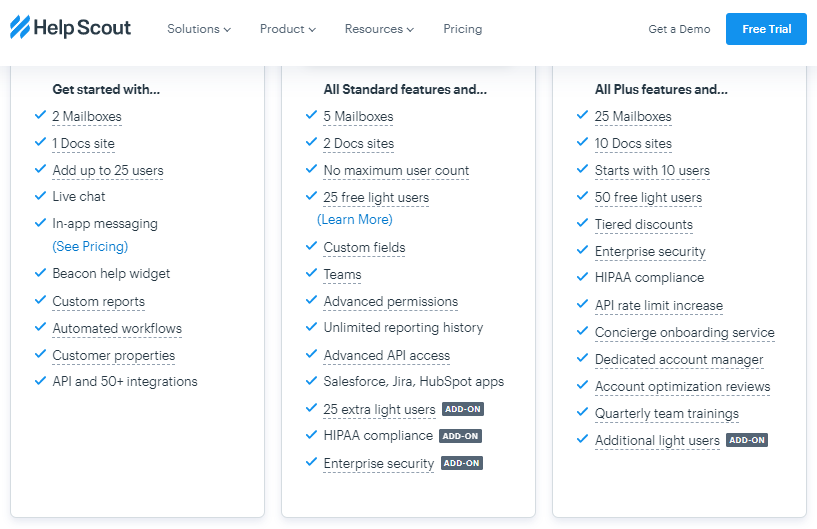Click the ADD-ON badge beside 25 extra light users
This screenshot has width=817, height=529.
463,409
